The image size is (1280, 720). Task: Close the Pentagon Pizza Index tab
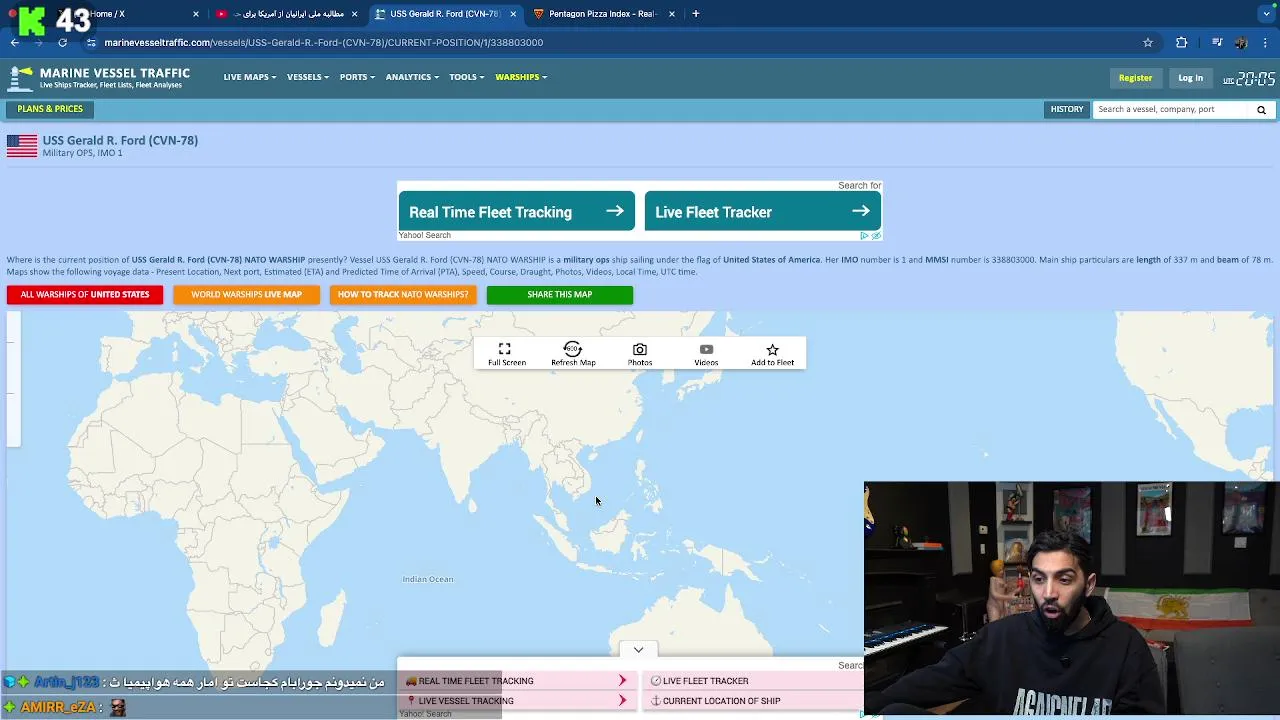pos(672,14)
